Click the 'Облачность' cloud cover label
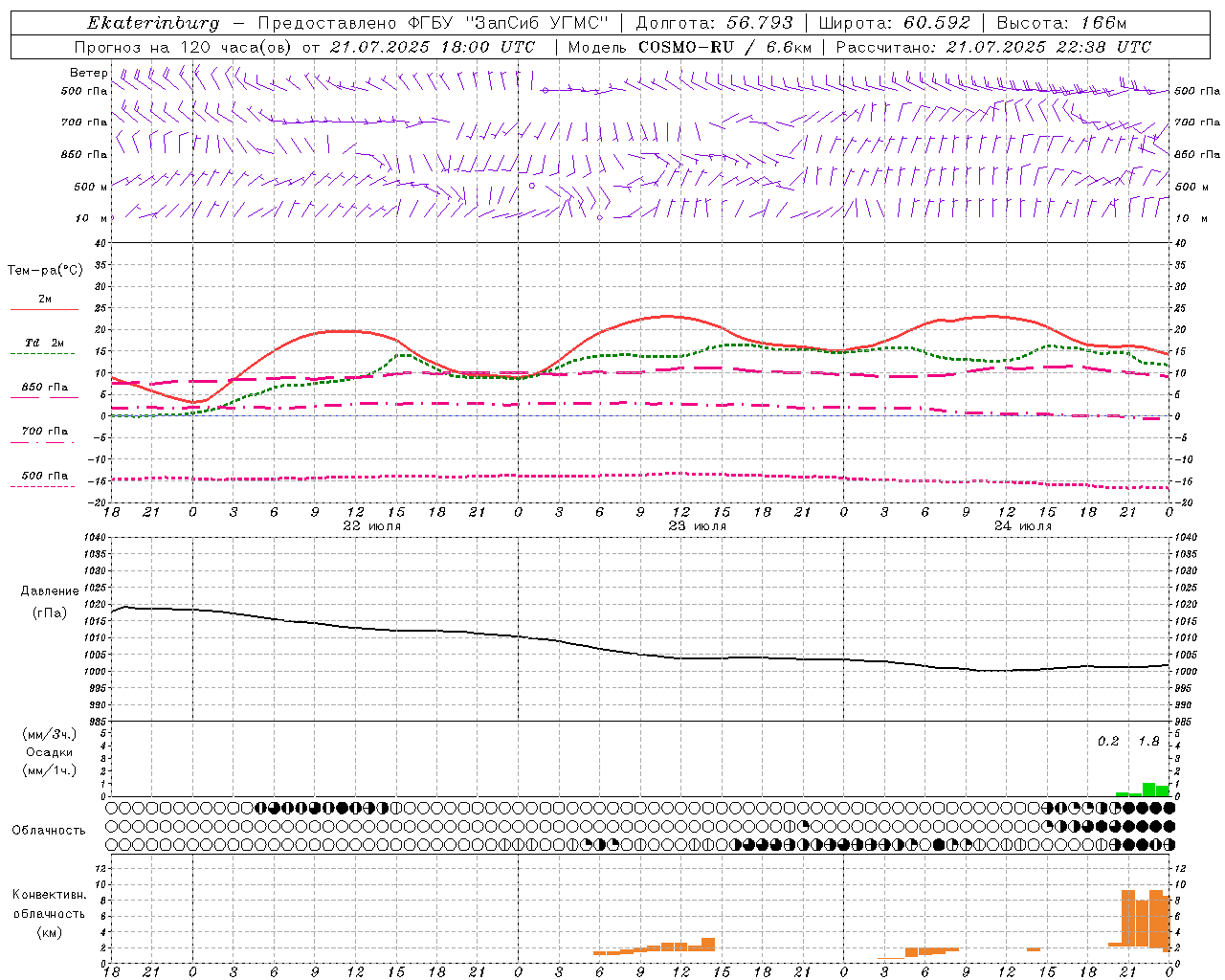Viewport: 1225px width, 980px height. 49,831
